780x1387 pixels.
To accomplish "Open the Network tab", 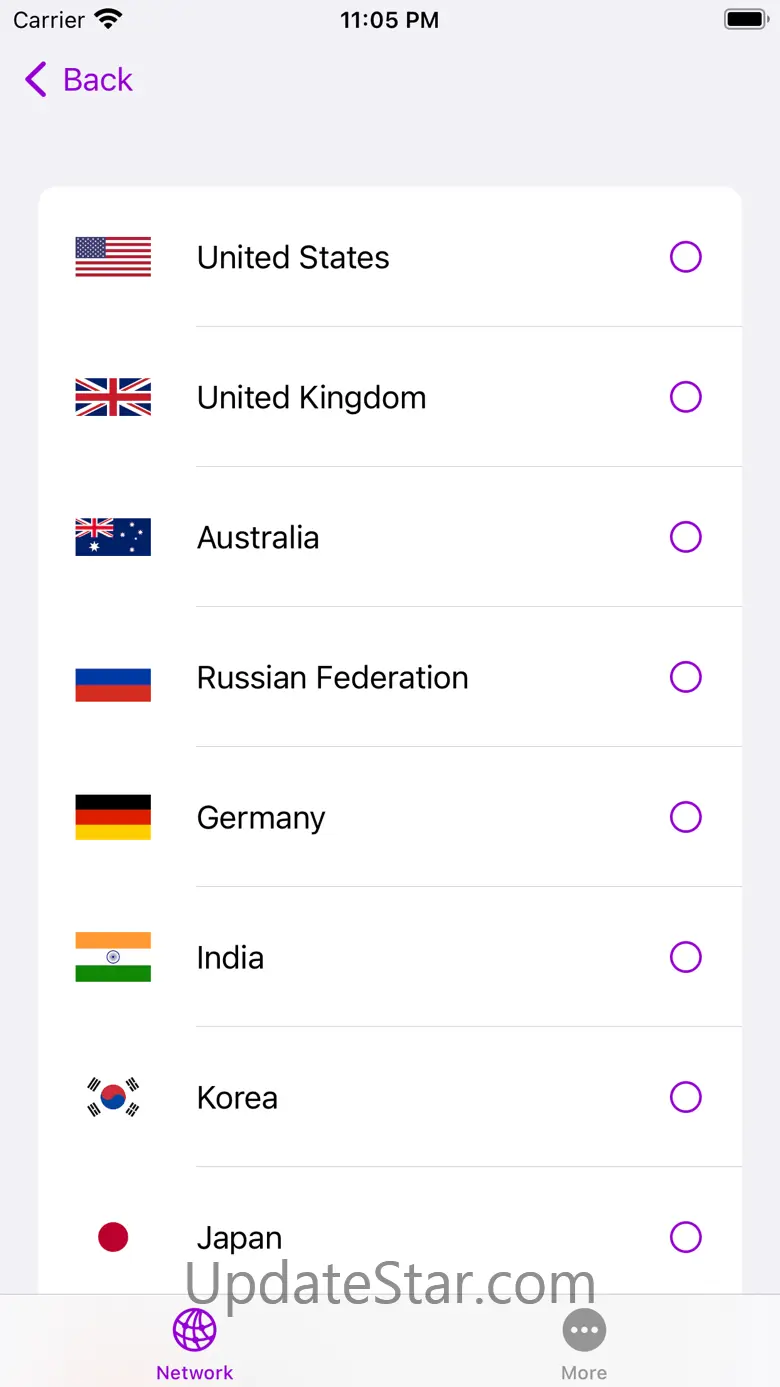I will [x=195, y=1343].
